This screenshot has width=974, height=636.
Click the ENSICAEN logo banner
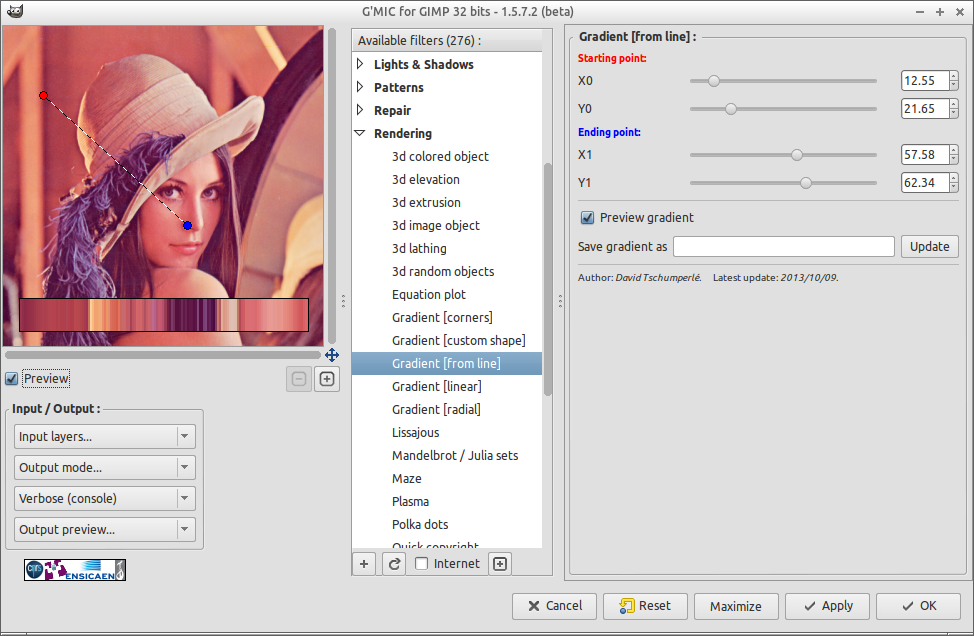click(75, 570)
